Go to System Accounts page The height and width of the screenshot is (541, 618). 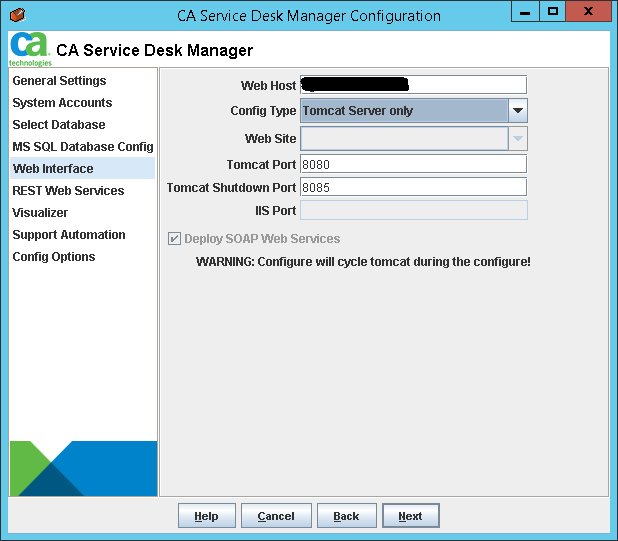click(x=62, y=103)
